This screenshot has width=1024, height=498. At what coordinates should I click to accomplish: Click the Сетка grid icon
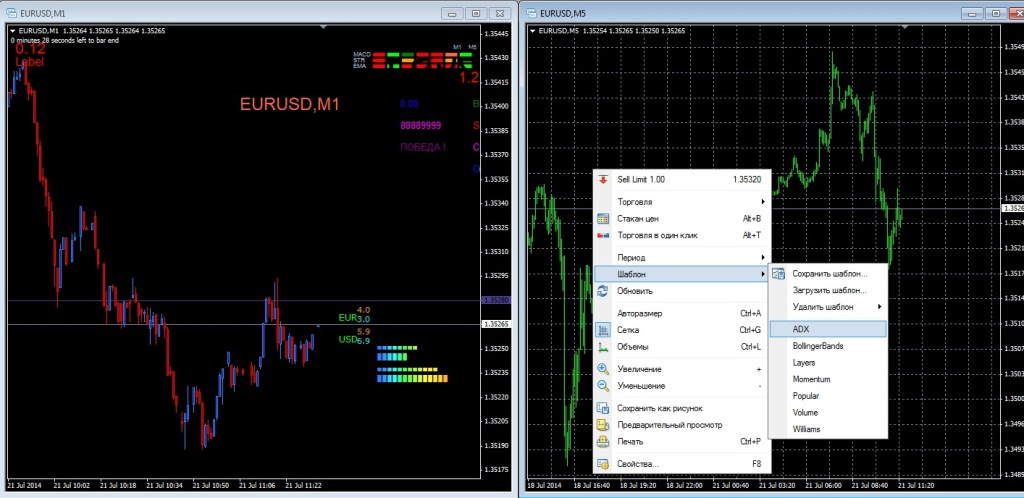tap(603, 330)
